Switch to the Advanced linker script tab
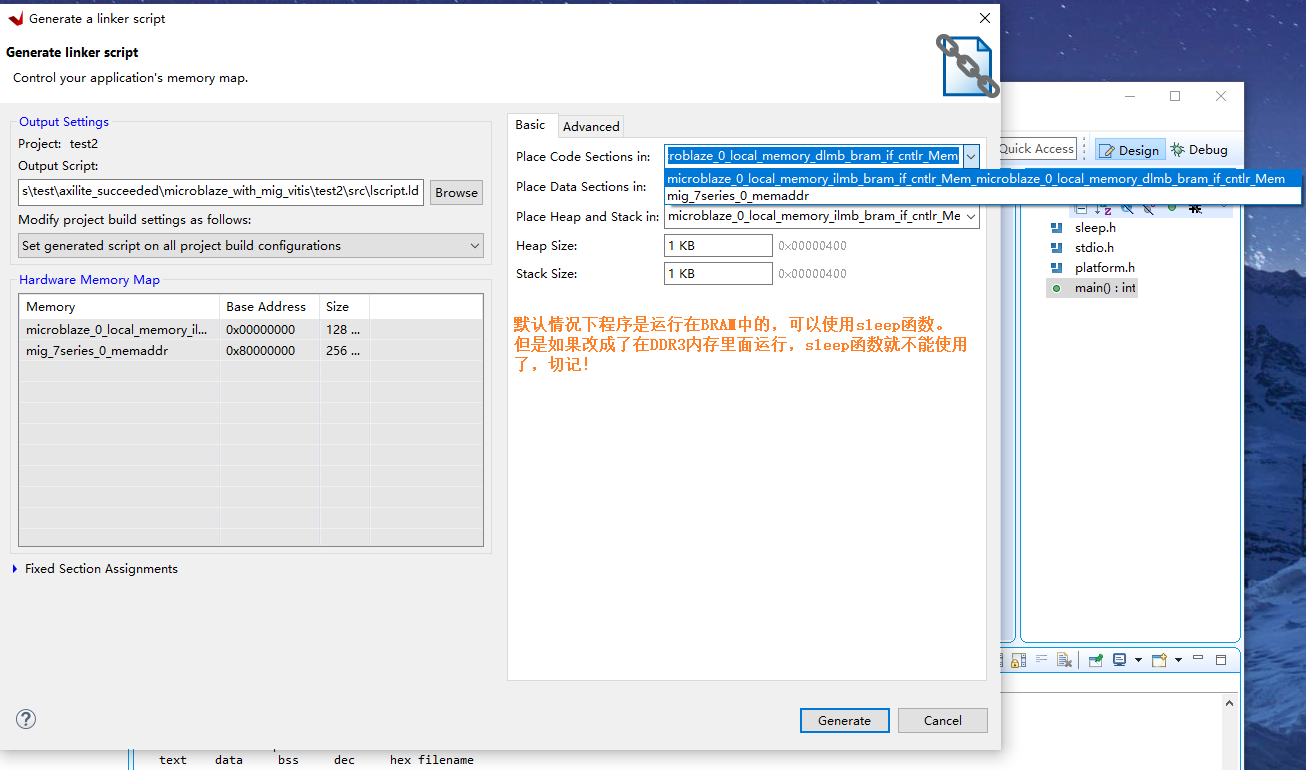This screenshot has width=1306, height=770. [x=590, y=126]
